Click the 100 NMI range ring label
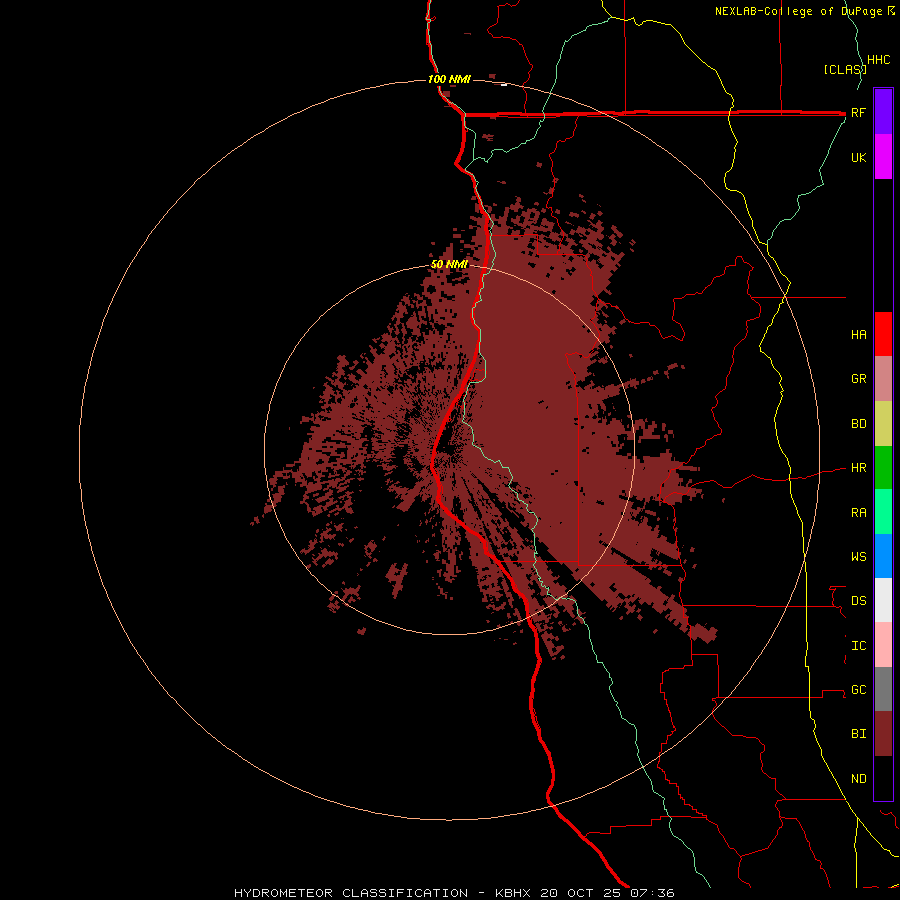This screenshot has height=900, width=900. coord(449,79)
